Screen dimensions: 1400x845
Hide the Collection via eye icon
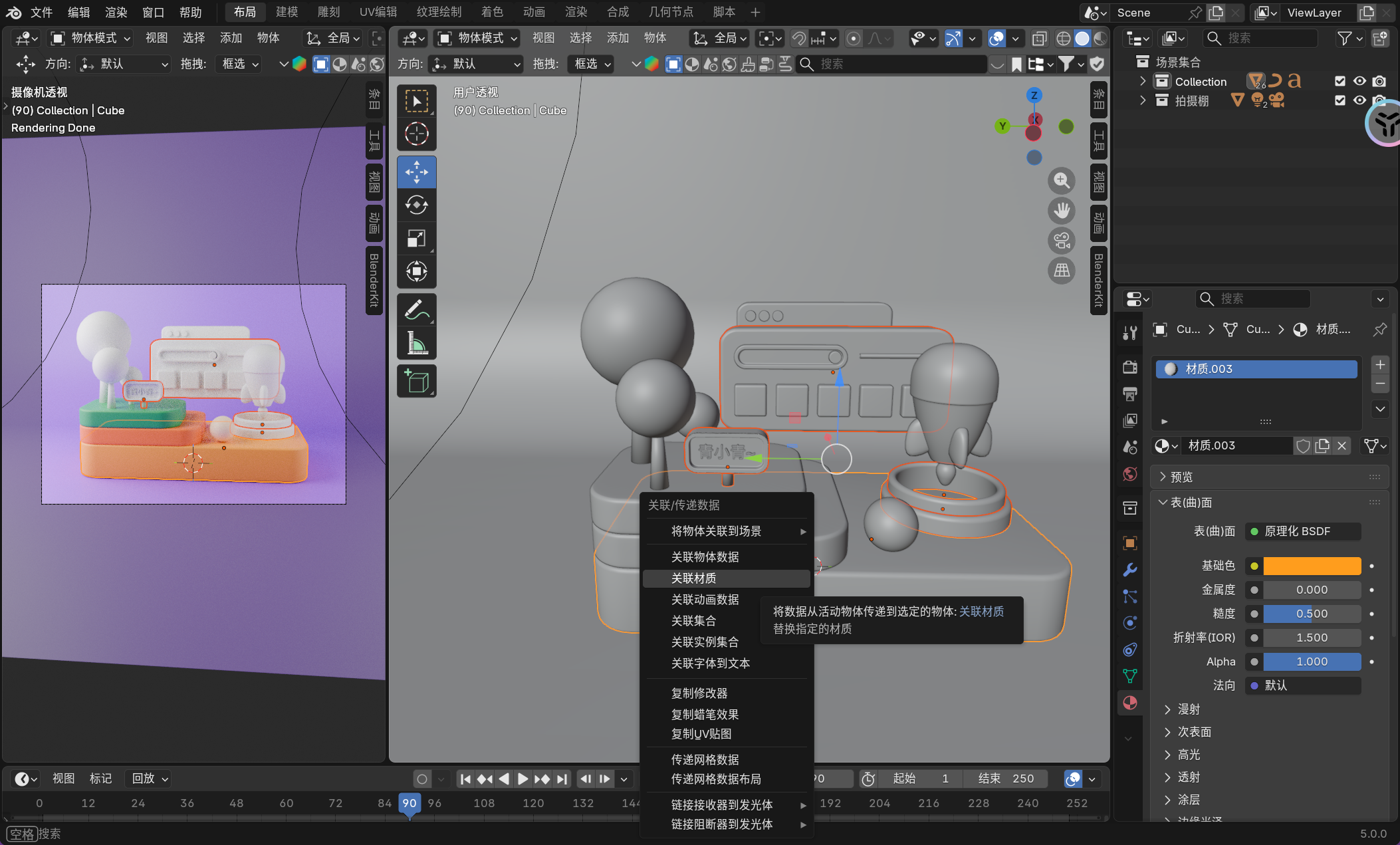tap(1359, 81)
